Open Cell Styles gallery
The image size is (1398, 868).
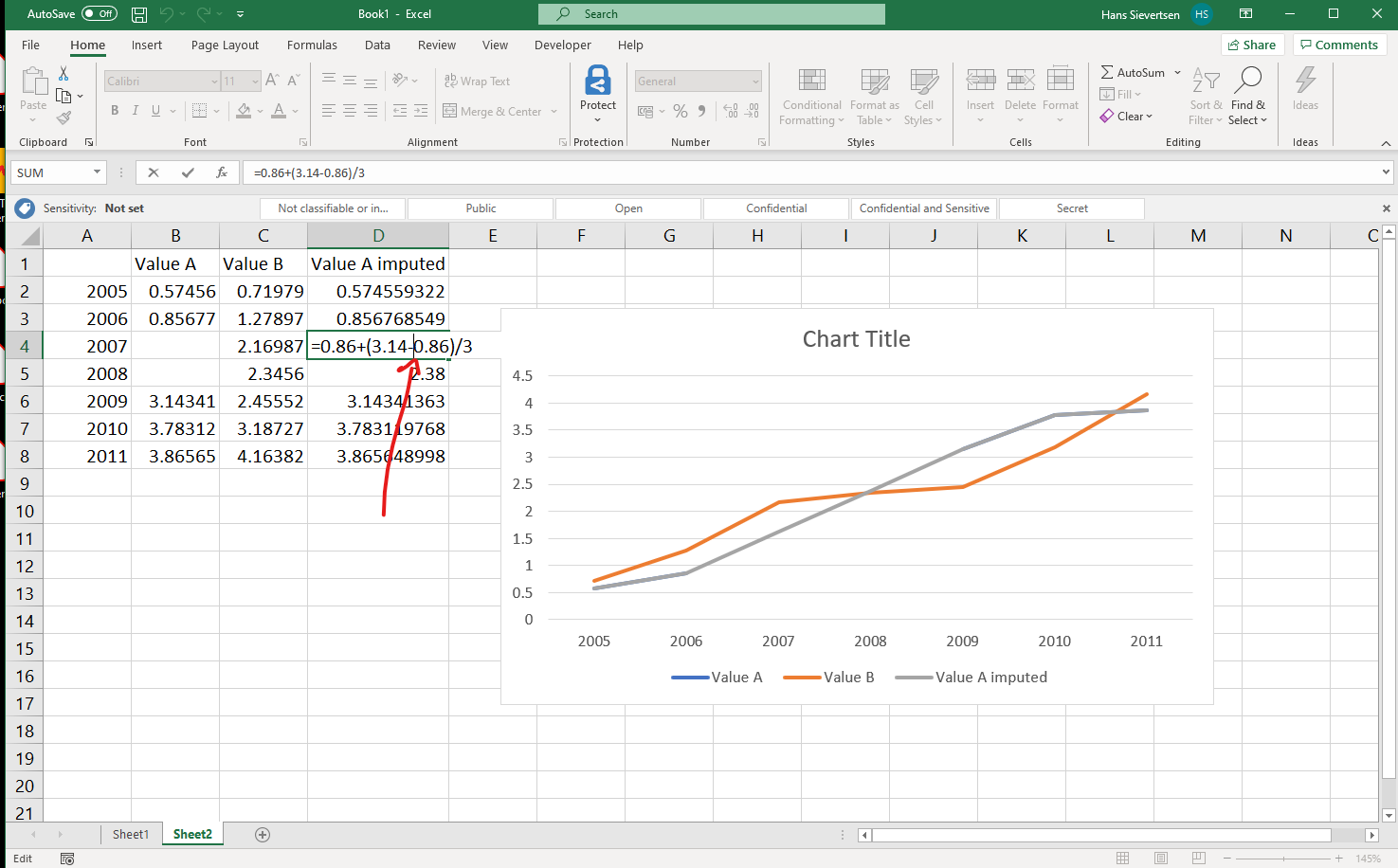tap(923, 97)
